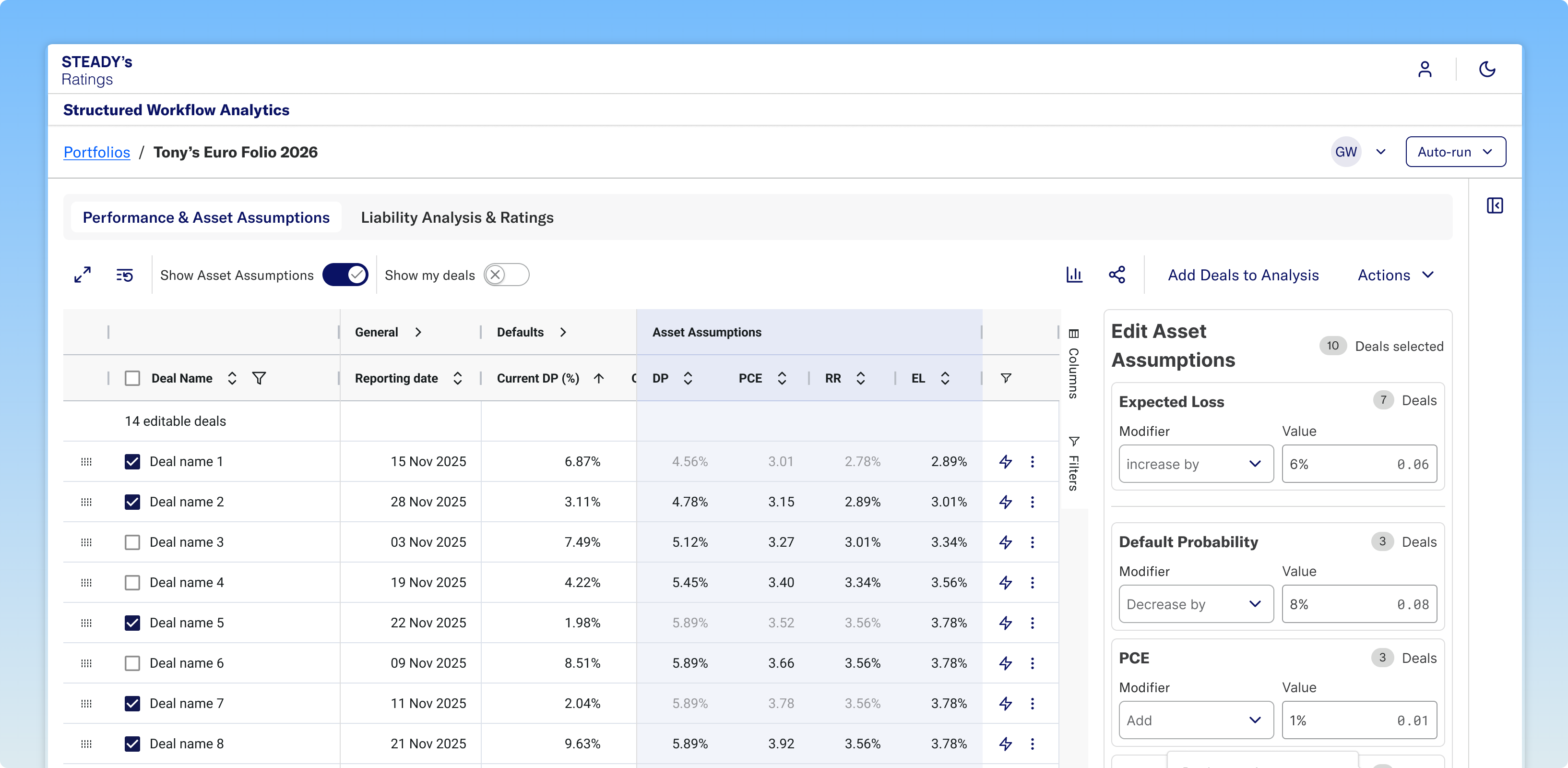Collapse the right side panel icon
Viewport: 1568px width, 768px height.
pyautogui.click(x=1494, y=205)
